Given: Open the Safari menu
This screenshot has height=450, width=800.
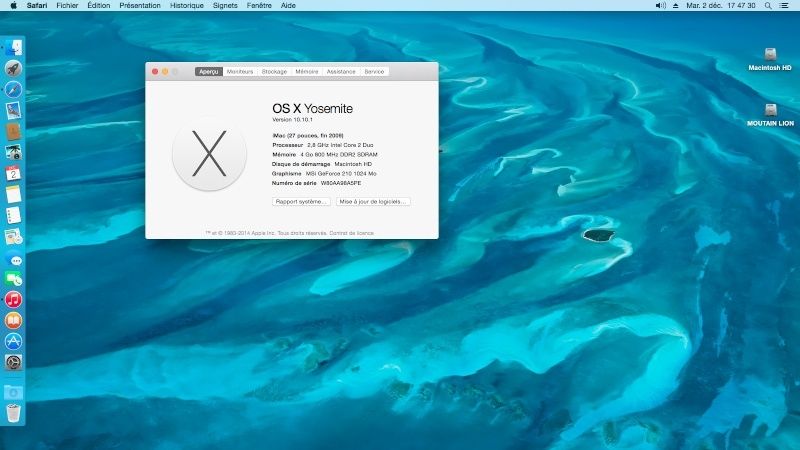Looking at the screenshot, I should point(37,5).
